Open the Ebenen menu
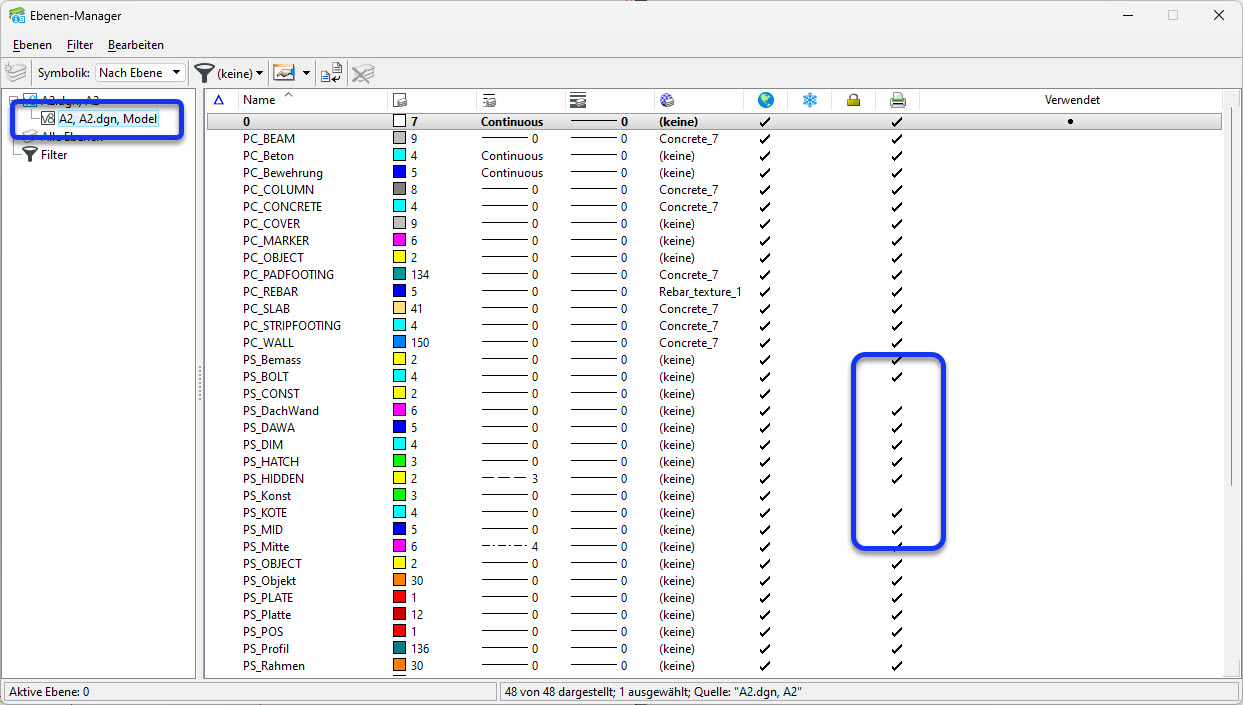Viewport: 1243px width, 705px height. coord(32,45)
